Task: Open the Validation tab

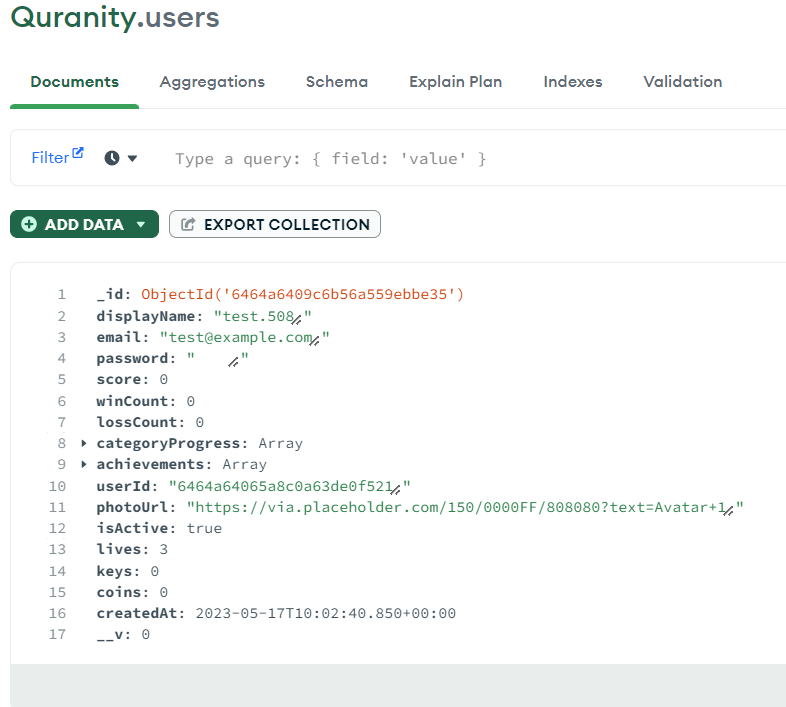Action: point(682,82)
